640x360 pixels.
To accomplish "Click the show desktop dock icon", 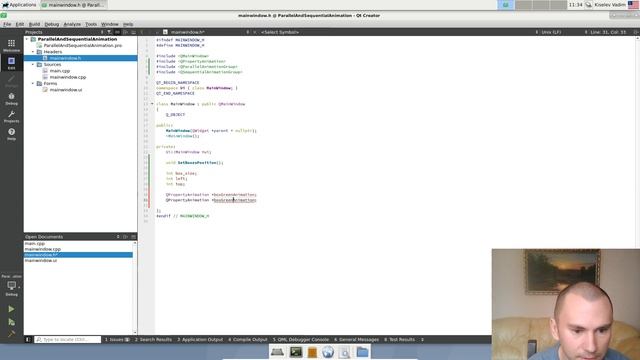I will coord(277,352).
